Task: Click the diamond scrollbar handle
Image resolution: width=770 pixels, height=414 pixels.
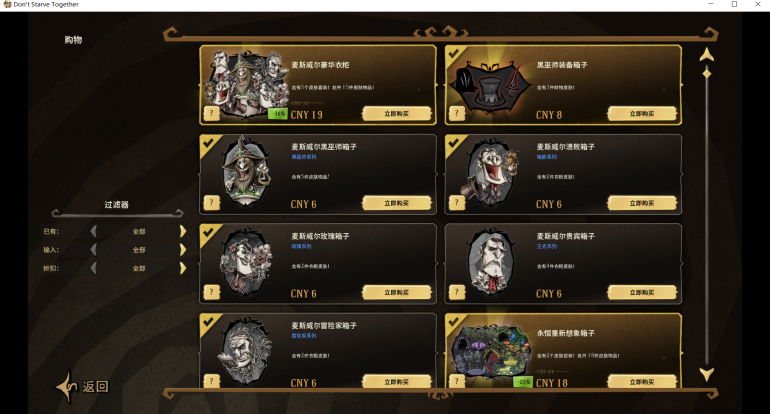Action: 707,74
